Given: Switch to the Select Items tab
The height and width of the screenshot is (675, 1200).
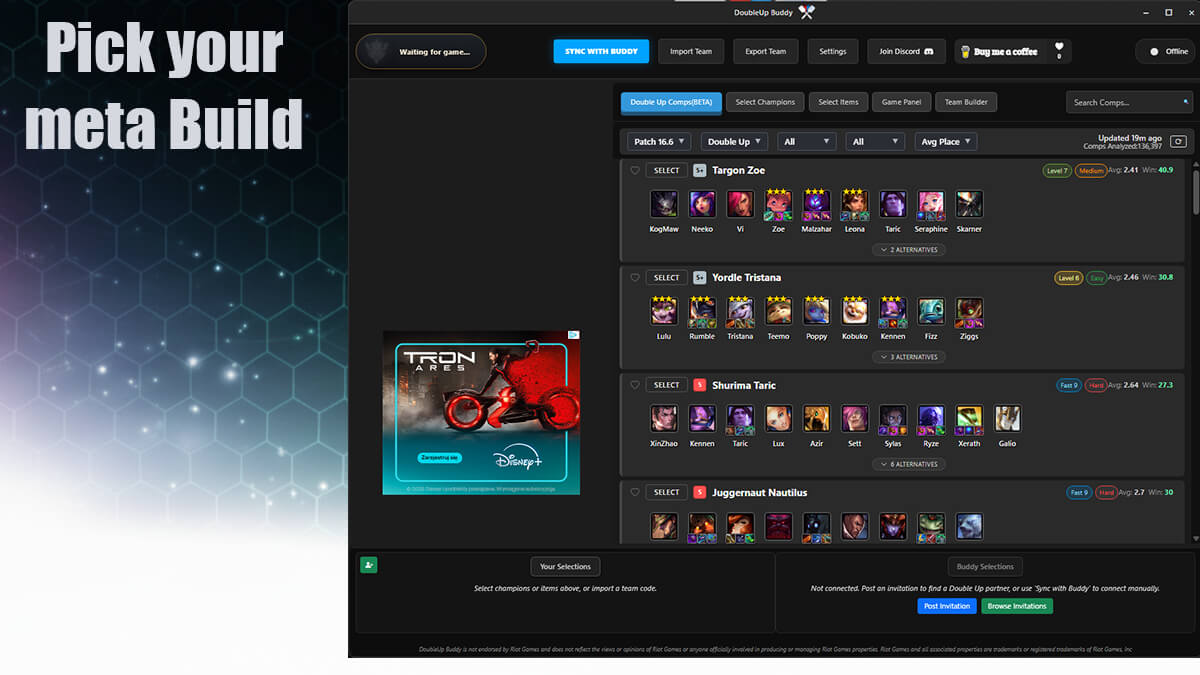Looking at the screenshot, I should (x=838, y=102).
